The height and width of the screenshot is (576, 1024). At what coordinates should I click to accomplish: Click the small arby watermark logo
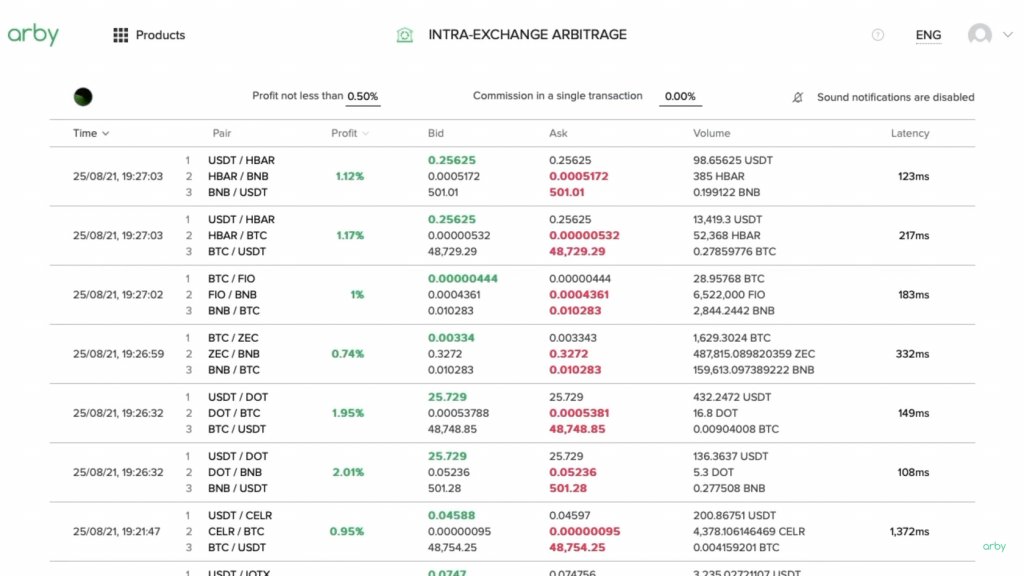click(994, 546)
